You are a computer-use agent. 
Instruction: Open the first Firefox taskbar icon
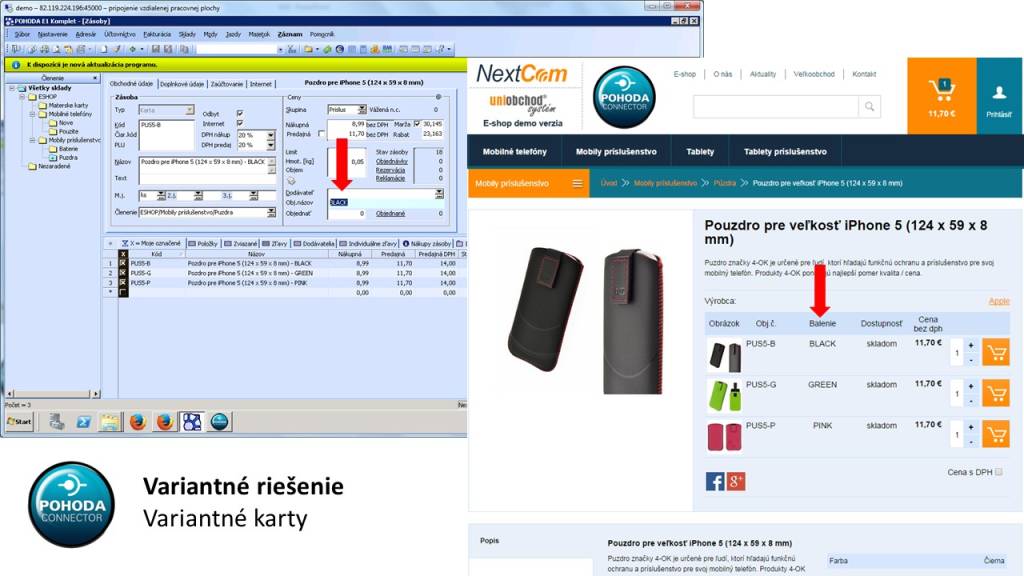tap(137, 423)
